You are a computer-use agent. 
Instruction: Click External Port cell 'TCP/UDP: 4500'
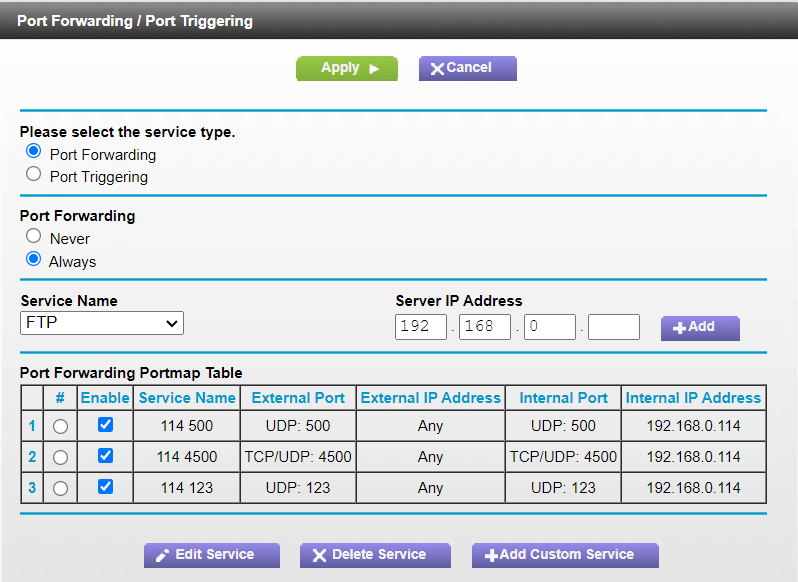(x=298, y=457)
